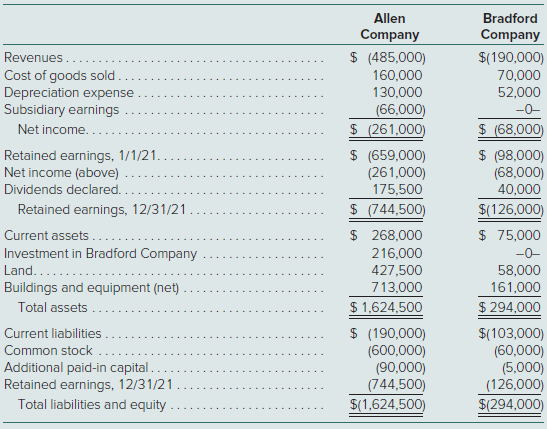
Task: Click Bradford's Buildings and equipment value 161,000
Action: [x=516, y=287]
